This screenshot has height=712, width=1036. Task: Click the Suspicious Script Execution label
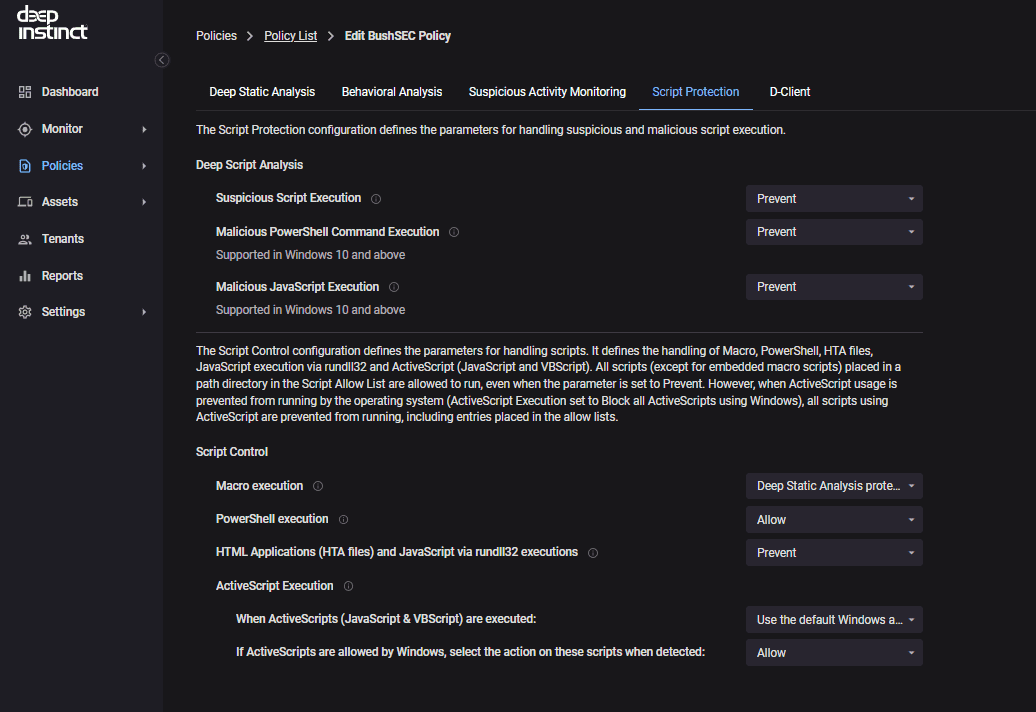pos(289,198)
